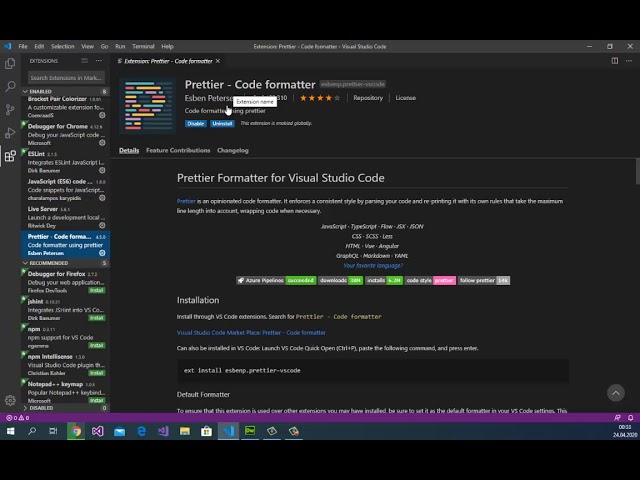Open the Selection menu
The width and height of the screenshot is (640, 480).
click(62, 47)
